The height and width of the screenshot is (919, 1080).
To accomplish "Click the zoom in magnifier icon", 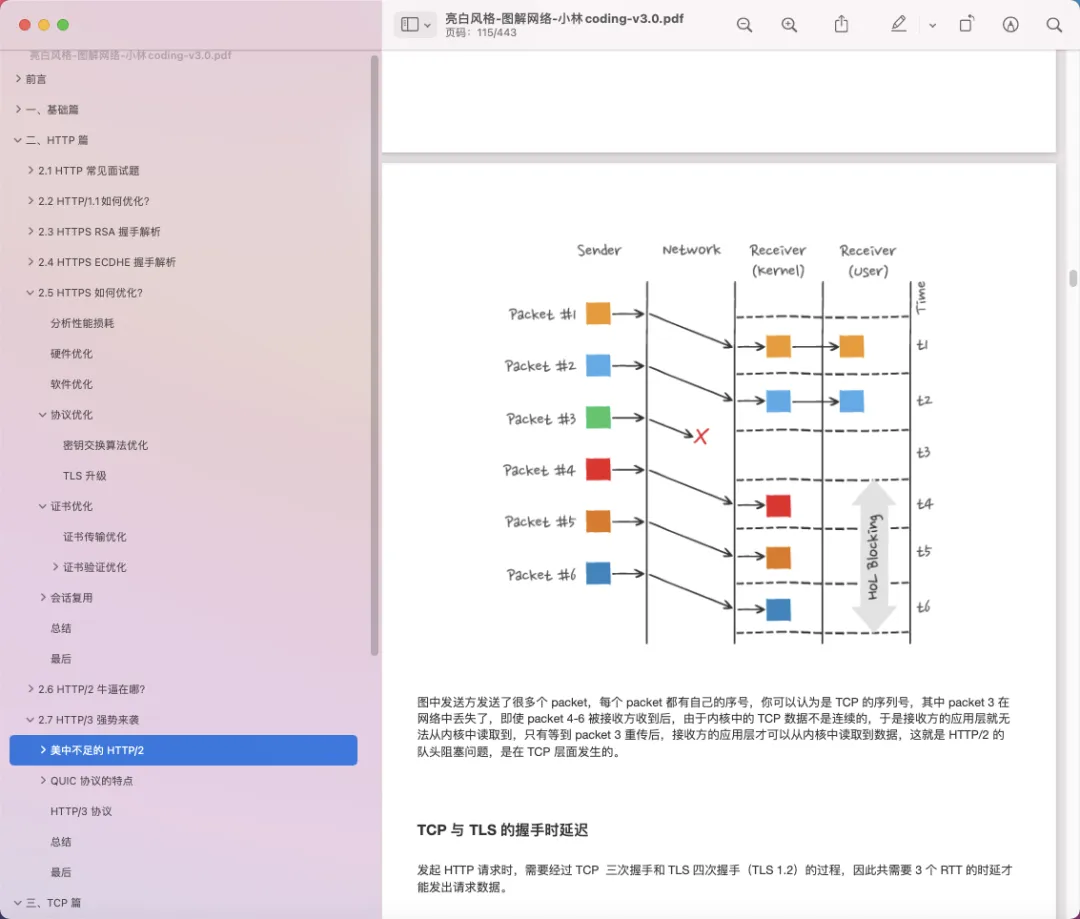I will click(x=789, y=25).
